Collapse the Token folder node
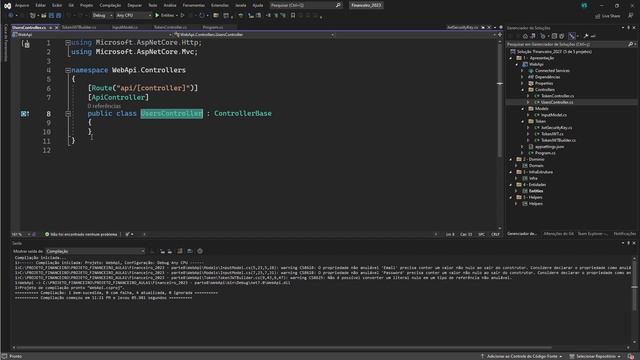 point(523,121)
